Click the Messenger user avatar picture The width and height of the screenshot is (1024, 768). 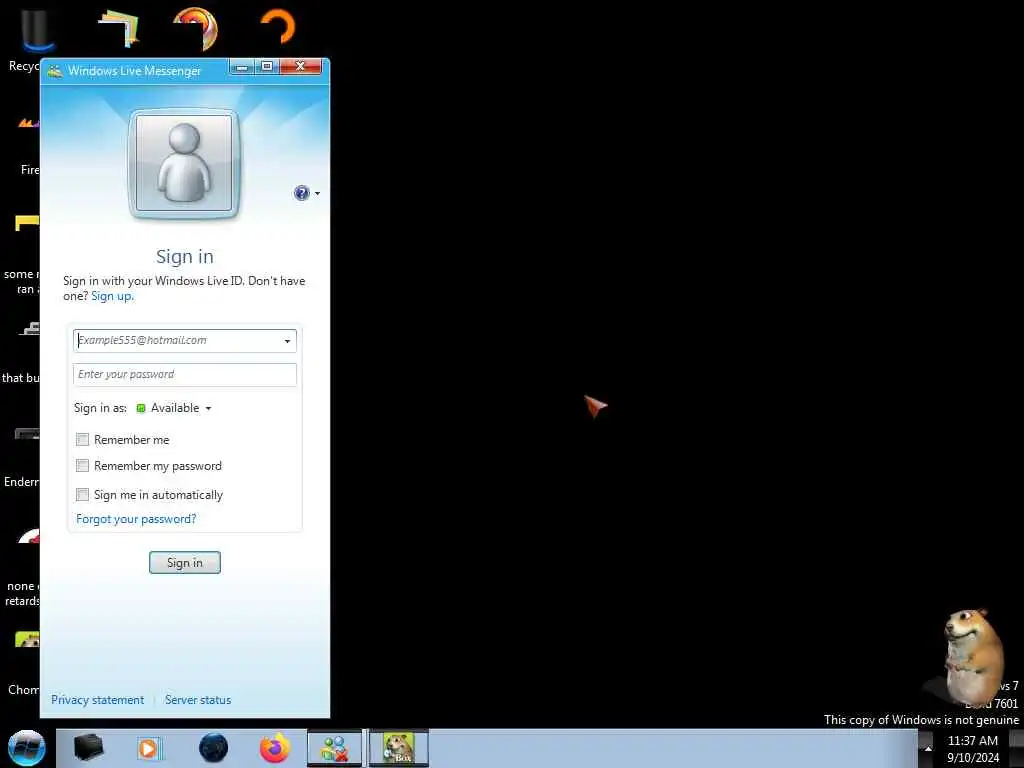184,163
